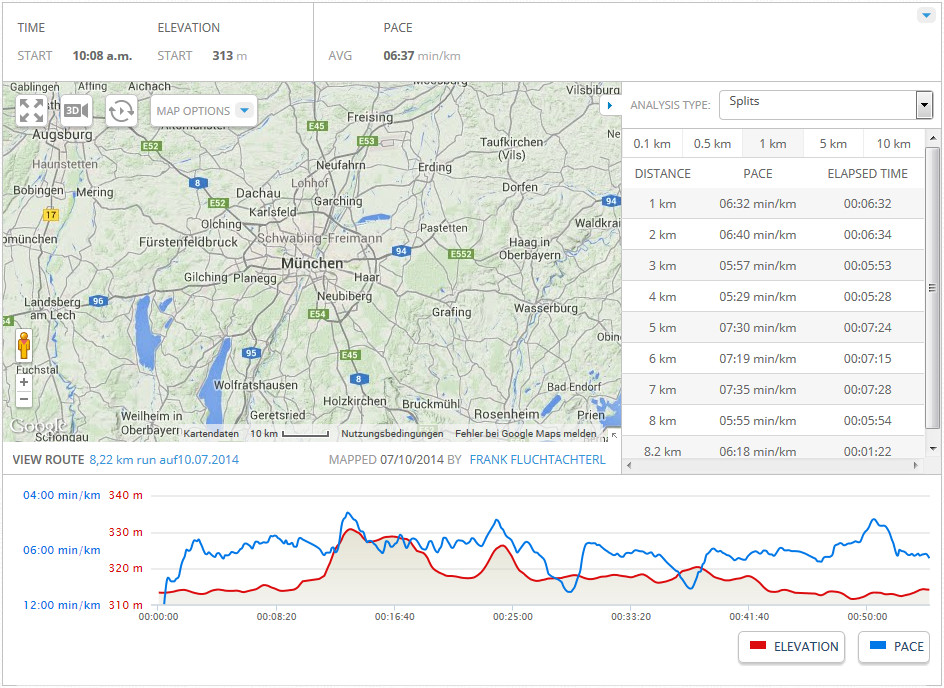Zoom out on the map
The image size is (944, 688).
(24, 399)
